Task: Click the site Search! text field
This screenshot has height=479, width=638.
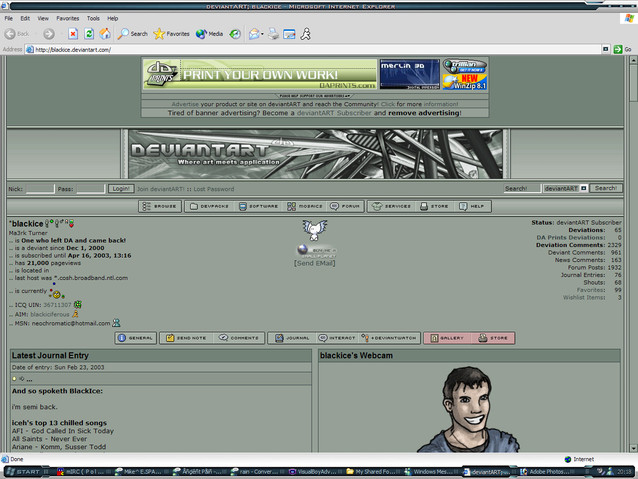Action: click(522, 188)
